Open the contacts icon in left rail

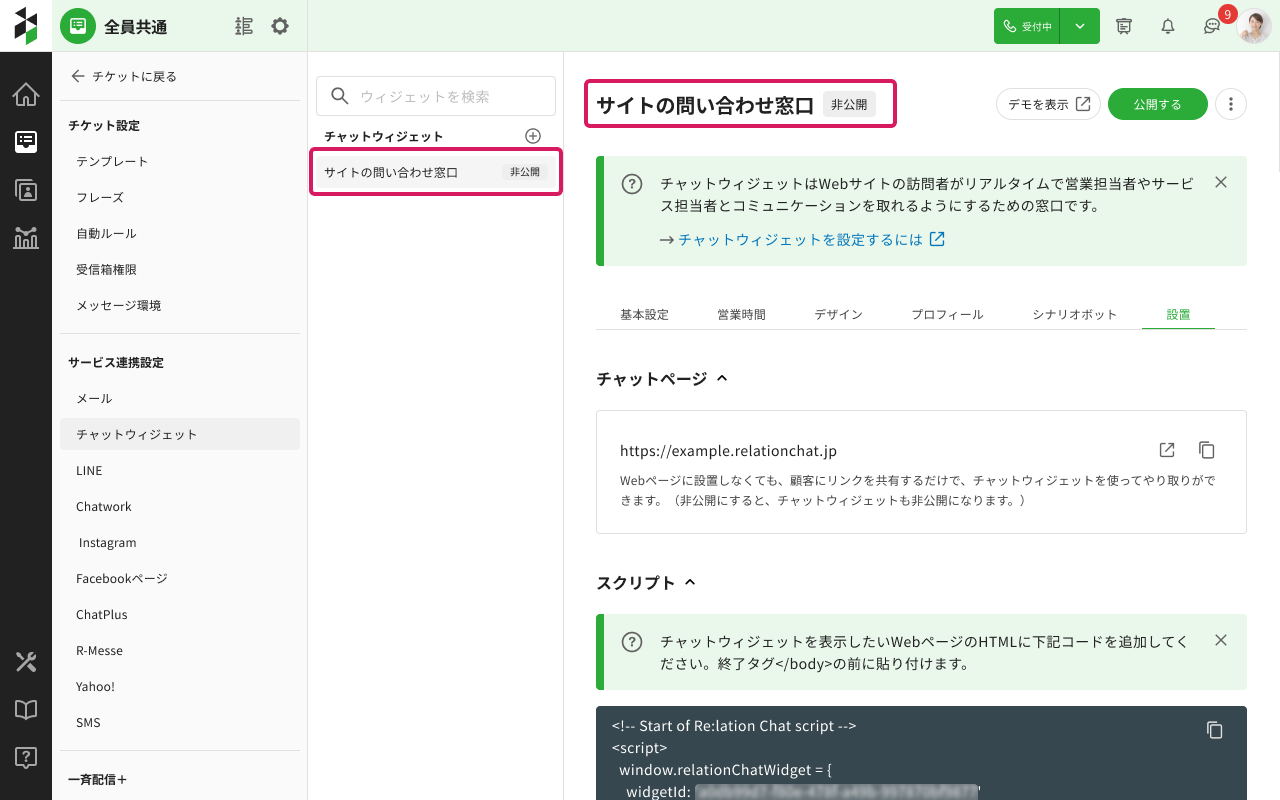[x=26, y=190]
